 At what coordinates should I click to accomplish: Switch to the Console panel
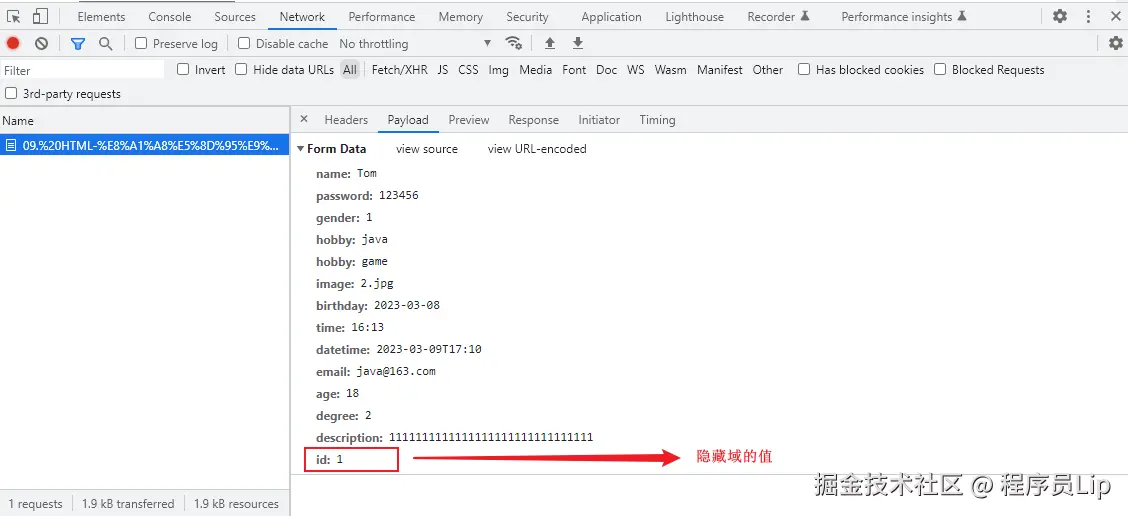170,17
